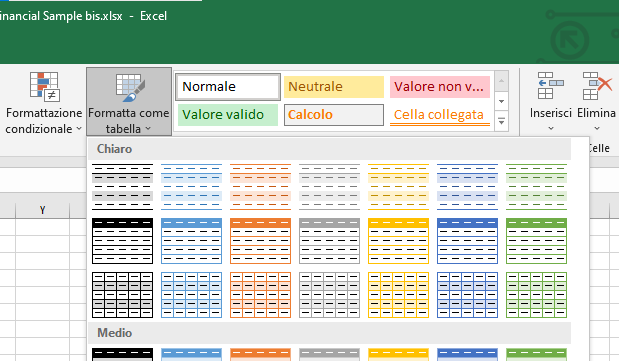
Task: Pick light blue full-grid Chiaro style
Action: tap(191, 295)
